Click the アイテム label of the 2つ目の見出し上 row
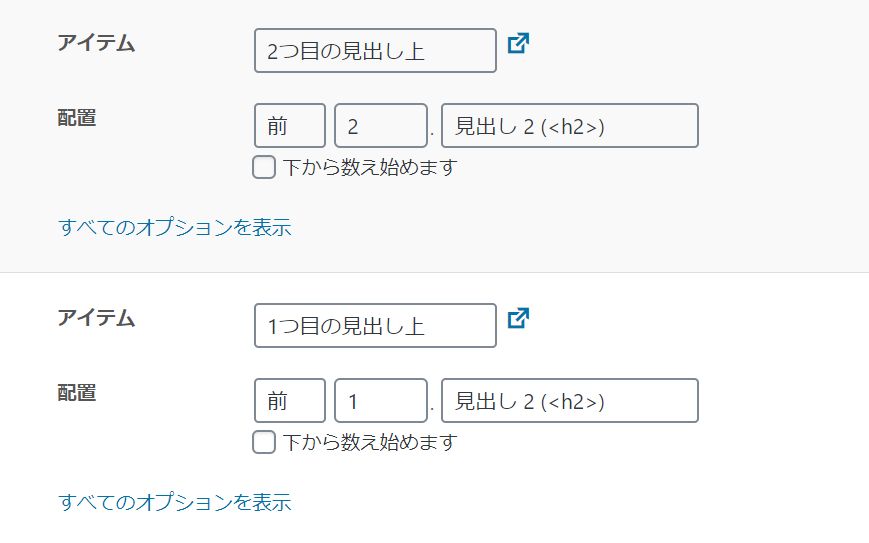Image resolution: width=869 pixels, height=543 pixels. 96,43
